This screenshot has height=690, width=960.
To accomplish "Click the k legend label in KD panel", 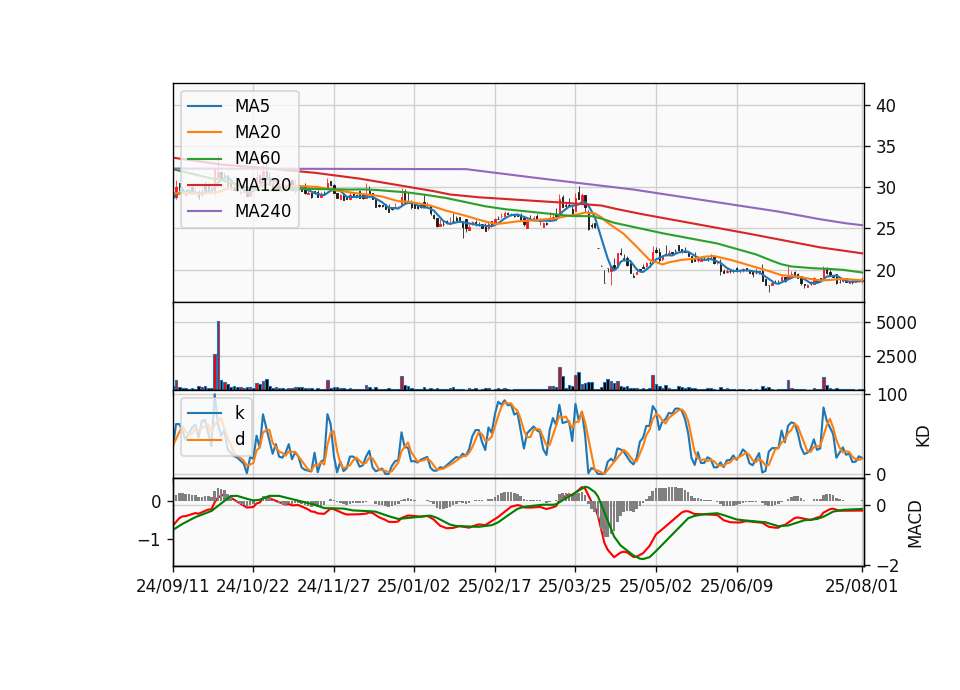I will [x=239, y=413].
